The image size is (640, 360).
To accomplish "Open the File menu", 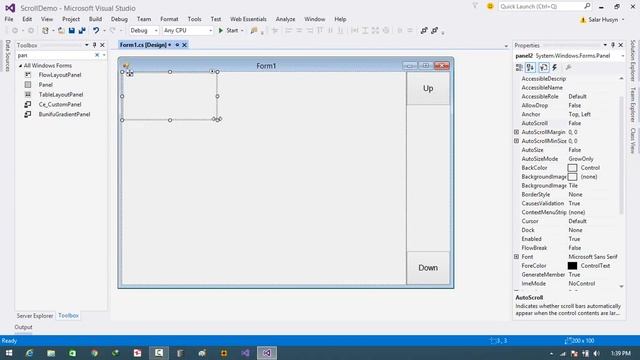I will click(9, 19).
